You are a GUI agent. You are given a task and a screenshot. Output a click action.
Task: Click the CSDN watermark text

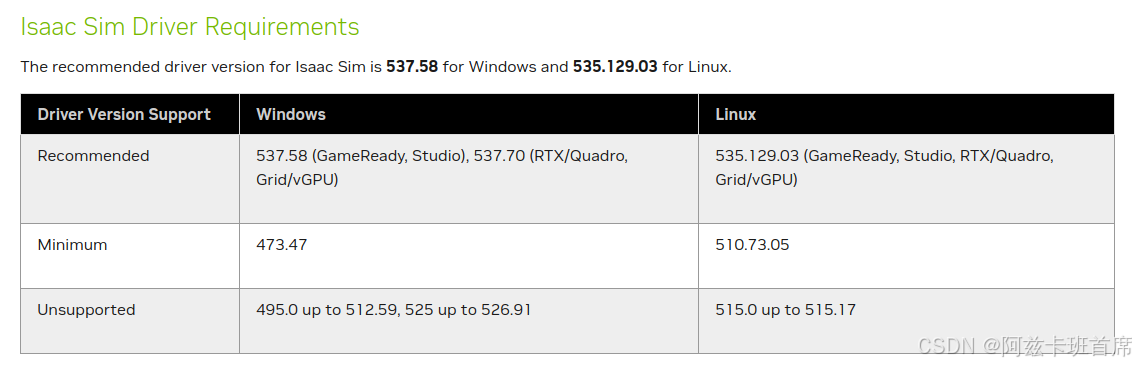1024,346
